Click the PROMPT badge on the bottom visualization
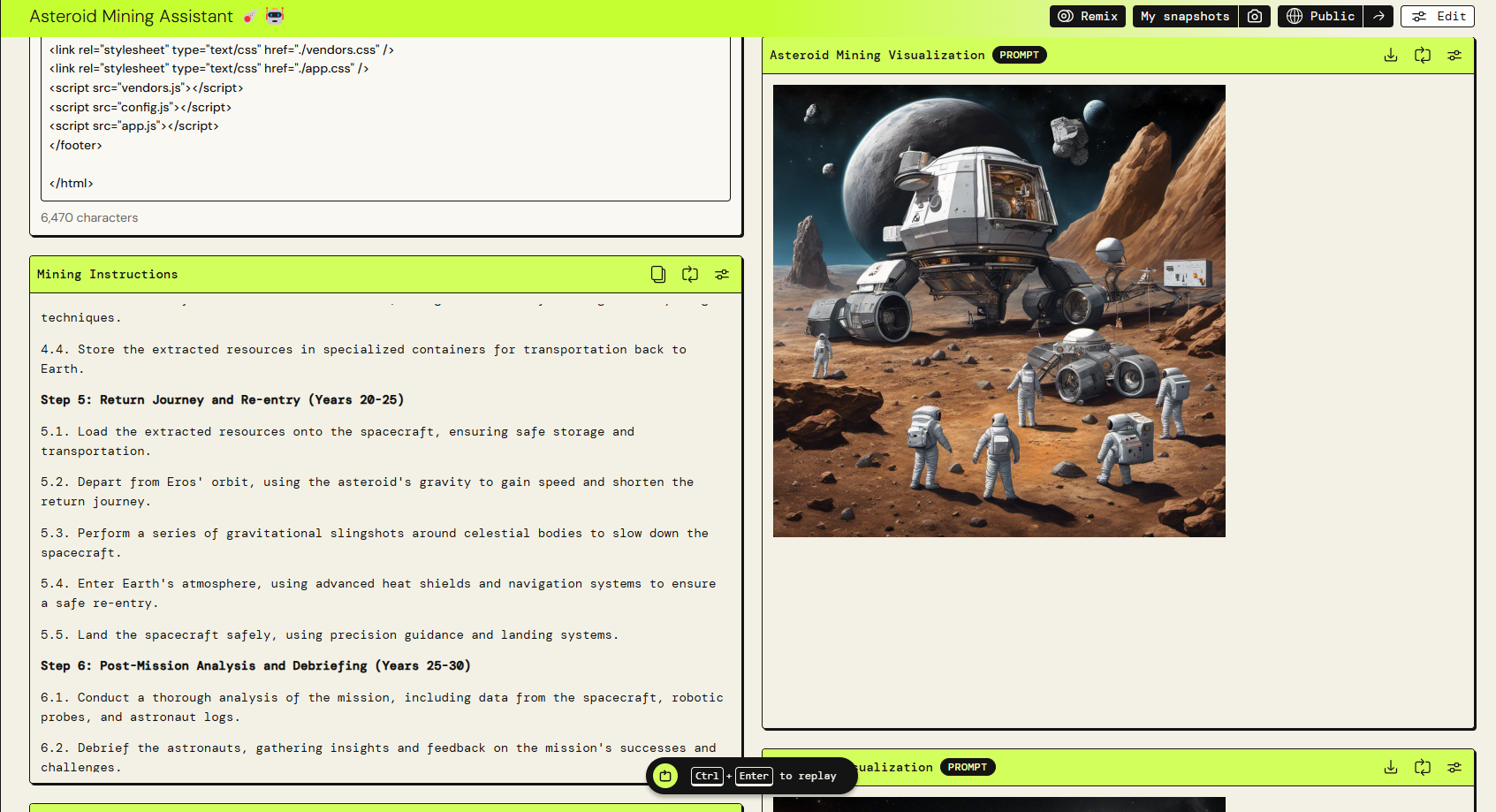Image resolution: width=1496 pixels, height=812 pixels. (x=968, y=767)
